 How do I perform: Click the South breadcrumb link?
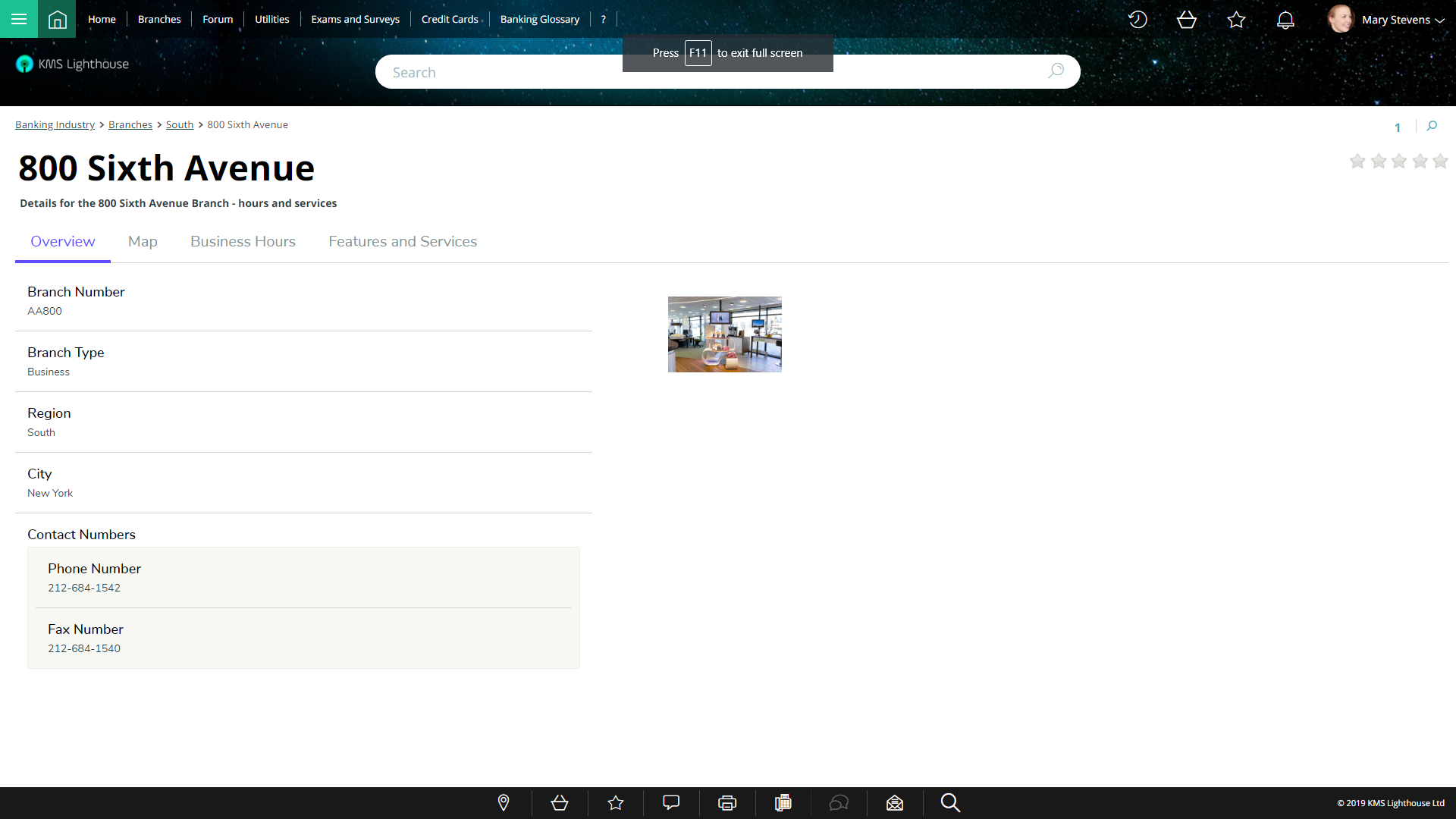point(180,124)
